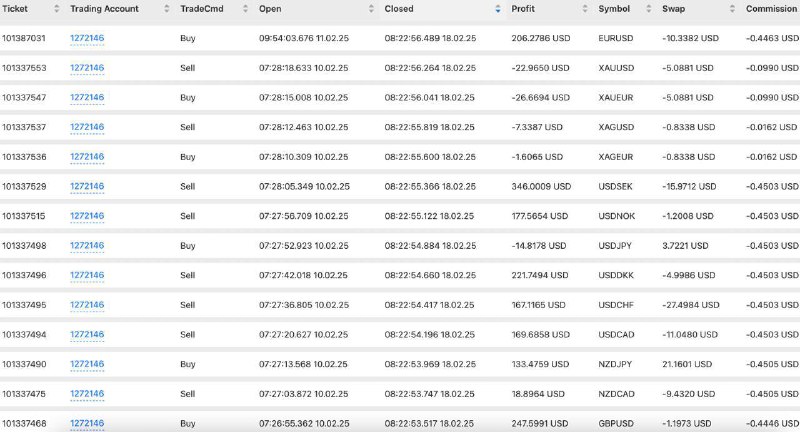Click open time 07:27:13.568 10.02.25
This screenshot has width=800, height=432.
[x=303, y=364]
